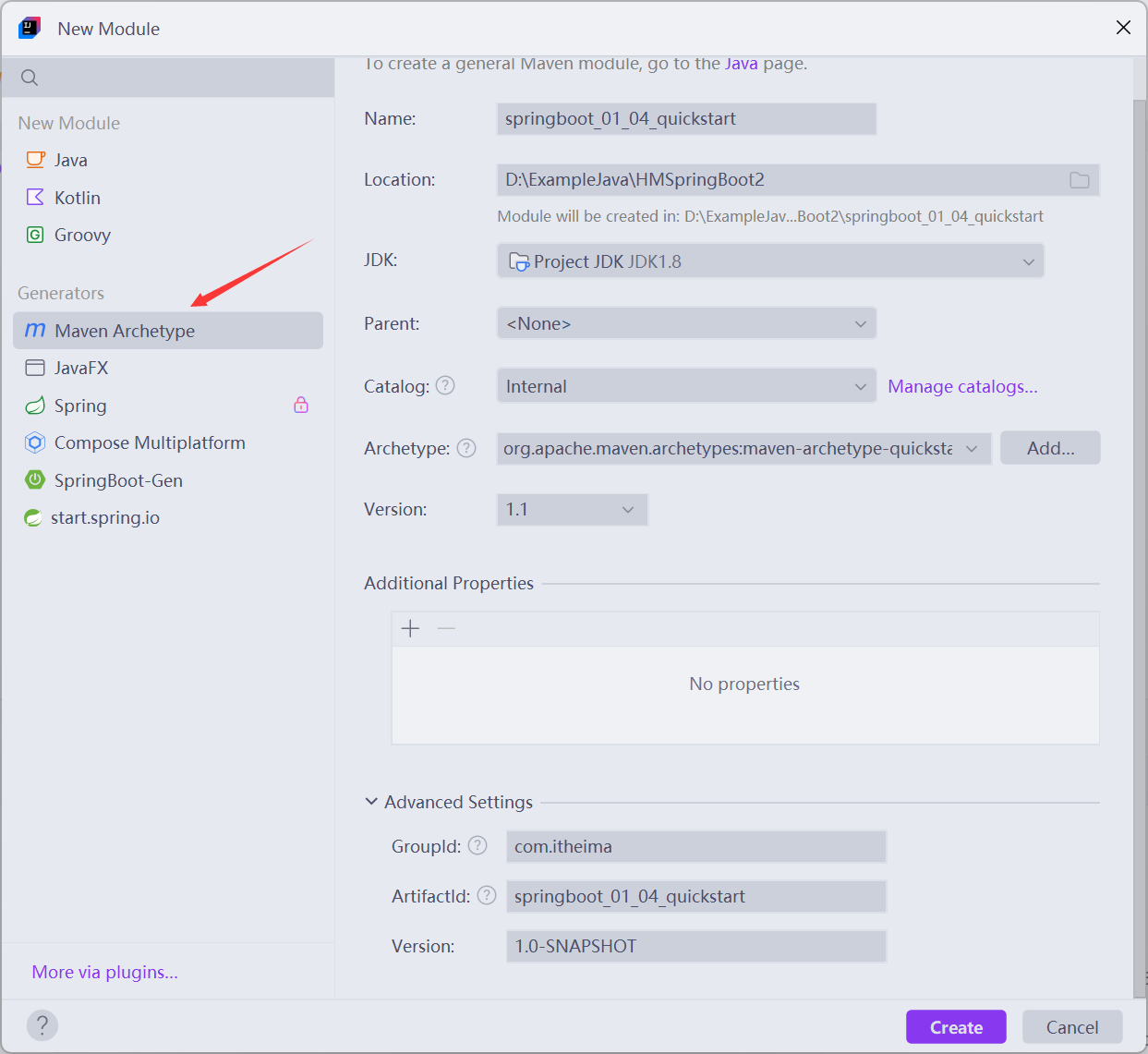This screenshot has height=1054, width=1148.
Task: Click the Archetype help question icon
Action: point(466,448)
